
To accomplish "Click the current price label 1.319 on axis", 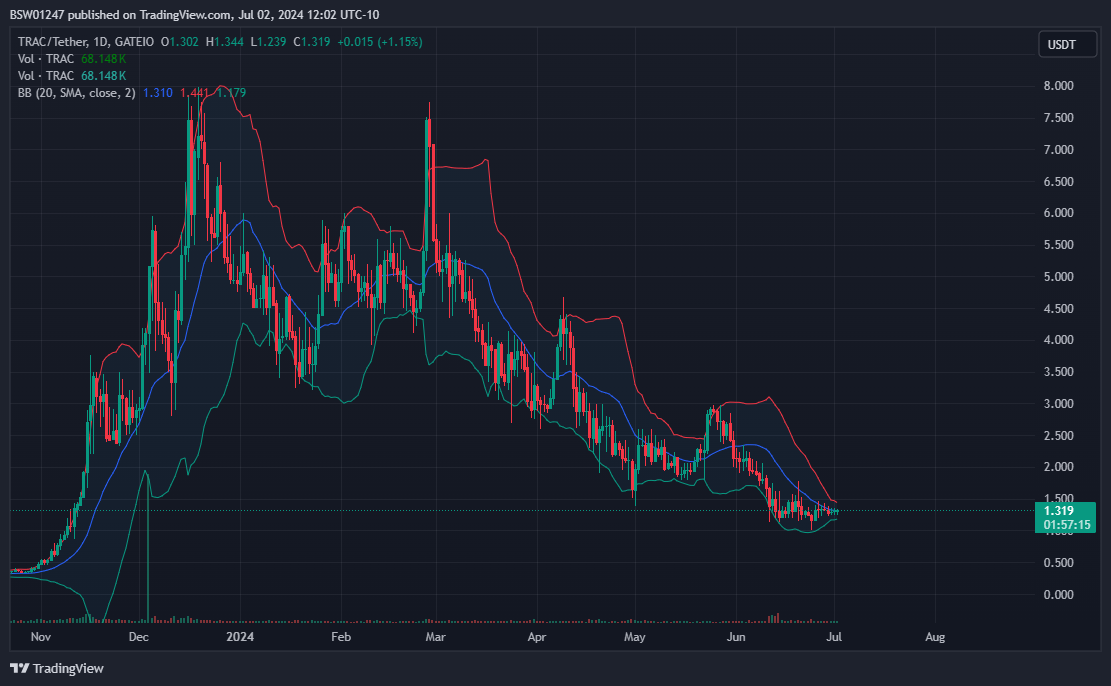I will click(x=1059, y=510).
